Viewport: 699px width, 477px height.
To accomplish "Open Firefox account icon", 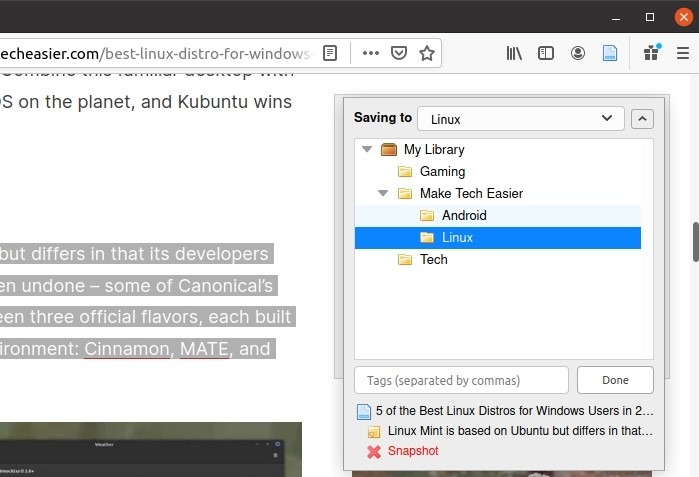I will (x=578, y=53).
